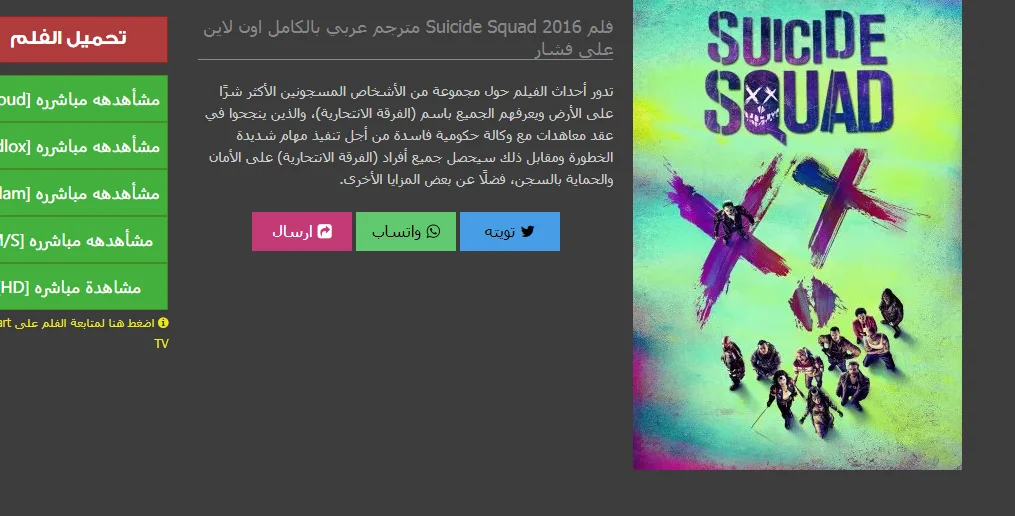The width and height of the screenshot is (1015, 516).
Task: Pick the مشاهده مباشره [M/S] server option
Action: click(x=84, y=240)
